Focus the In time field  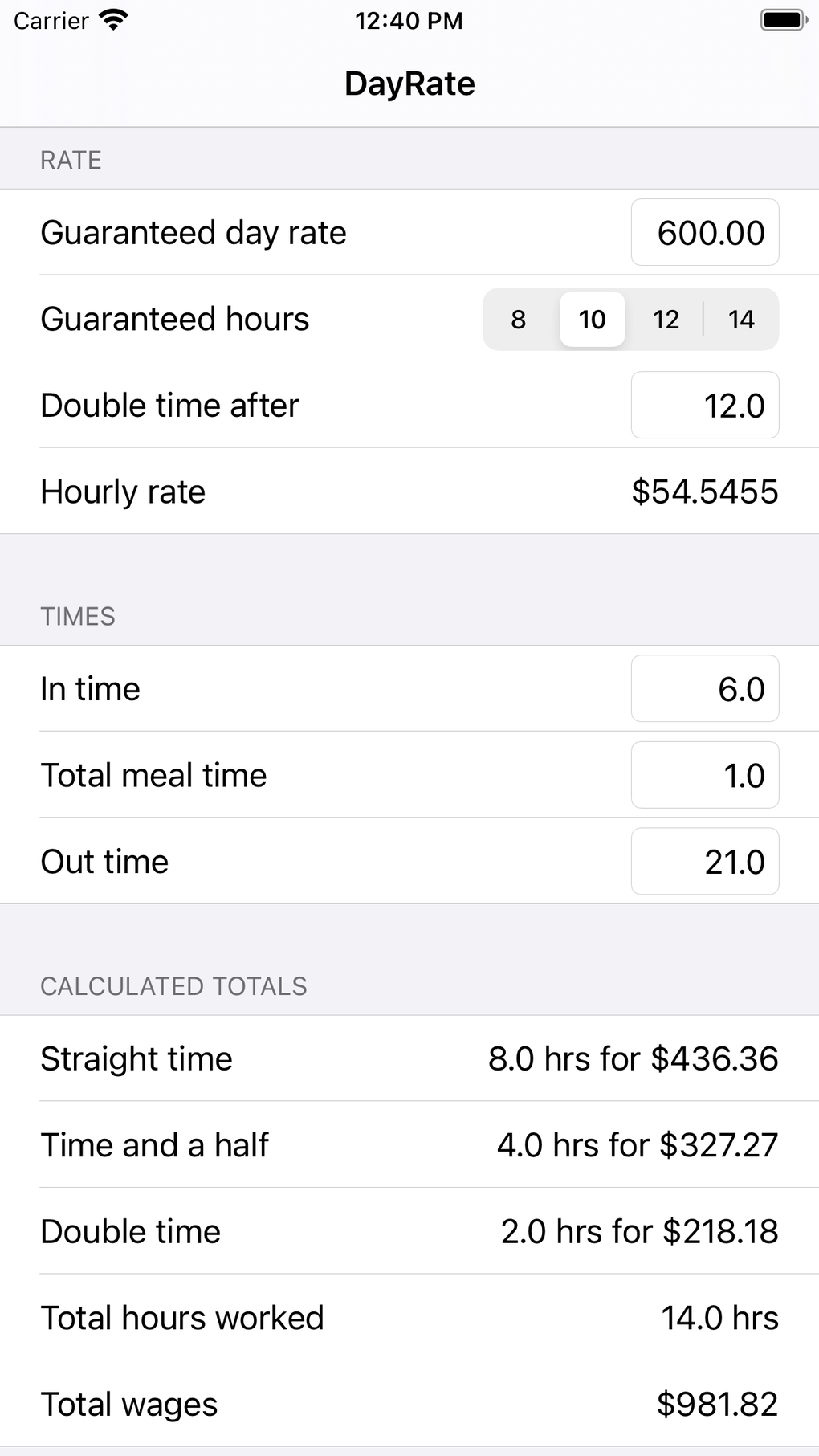coord(704,689)
